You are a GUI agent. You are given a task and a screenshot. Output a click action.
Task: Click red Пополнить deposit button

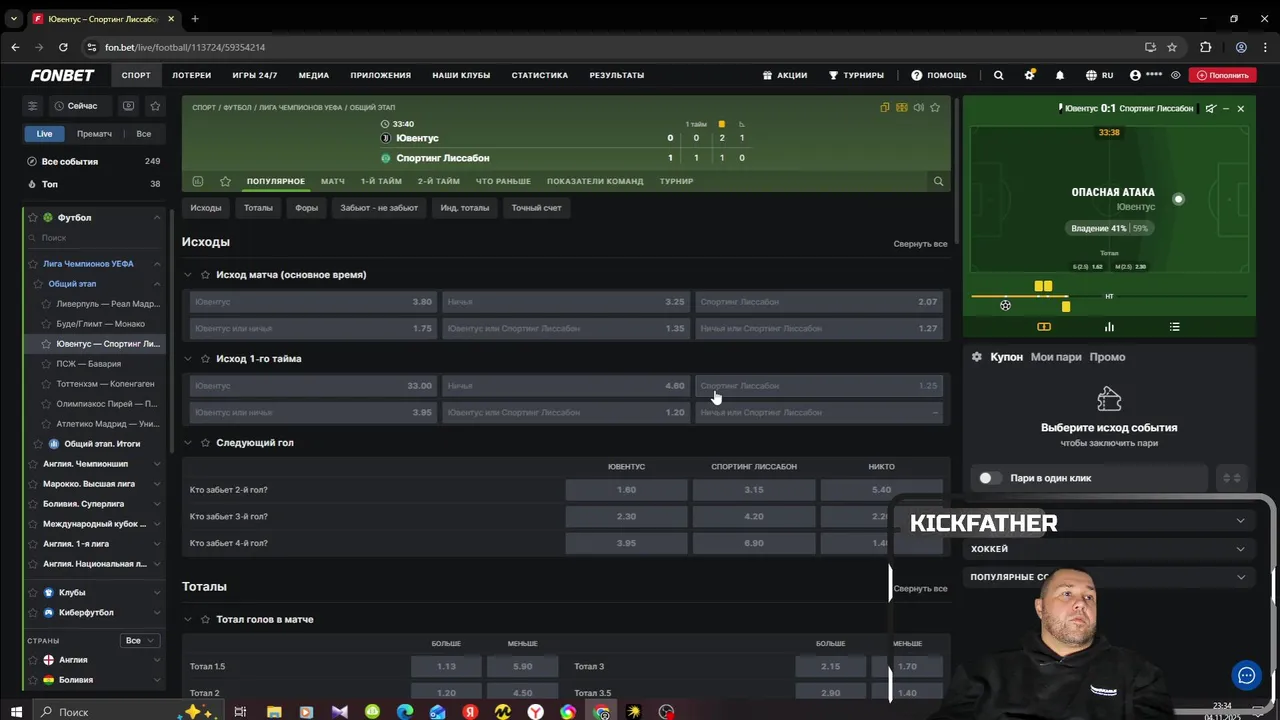point(1223,75)
